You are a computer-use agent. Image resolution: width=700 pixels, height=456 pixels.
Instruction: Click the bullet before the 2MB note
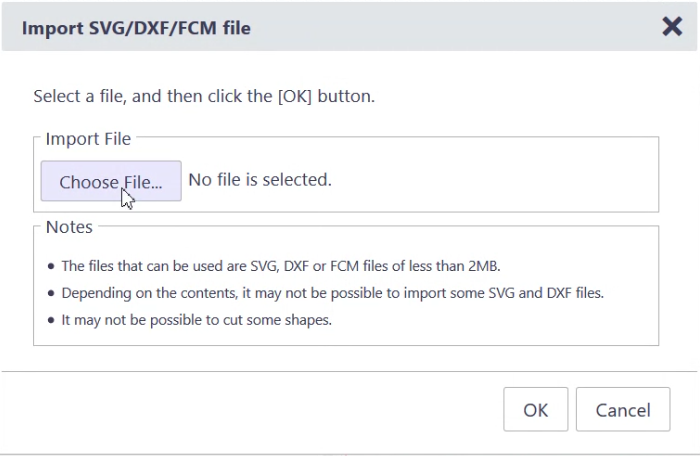(x=52, y=267)
